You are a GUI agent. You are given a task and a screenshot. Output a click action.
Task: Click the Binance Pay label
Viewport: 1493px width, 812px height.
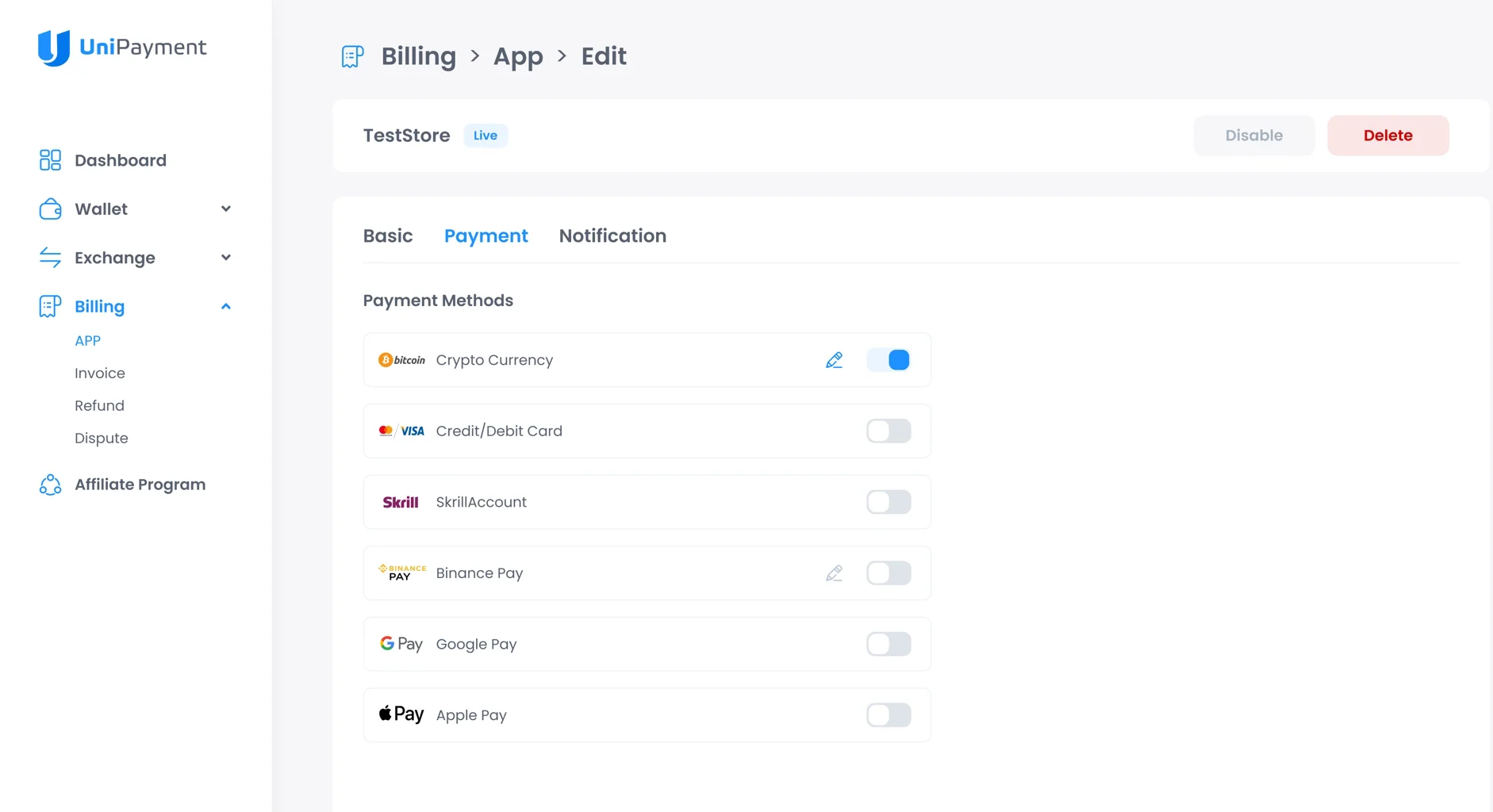(479, 573)
